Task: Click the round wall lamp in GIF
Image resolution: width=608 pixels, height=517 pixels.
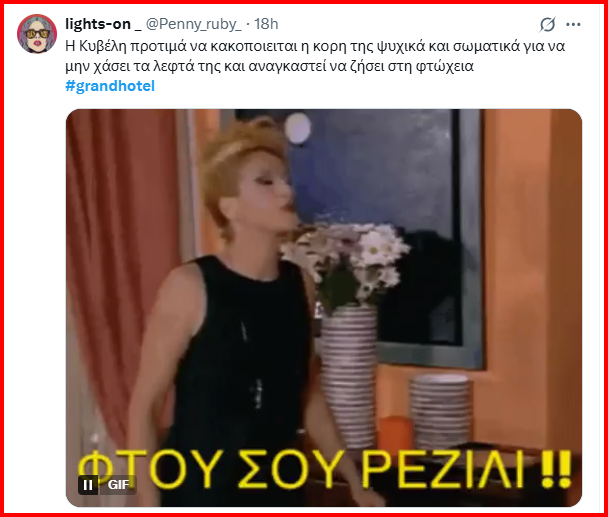Action: tap(298, 128)
